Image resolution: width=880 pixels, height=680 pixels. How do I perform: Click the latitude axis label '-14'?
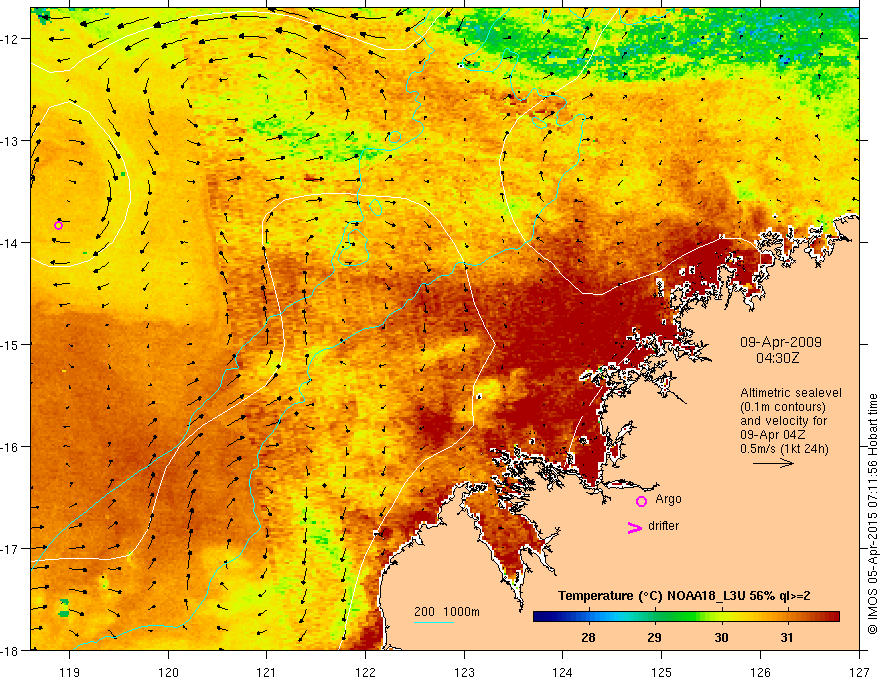pyautogui.click(x=10, y=242)
